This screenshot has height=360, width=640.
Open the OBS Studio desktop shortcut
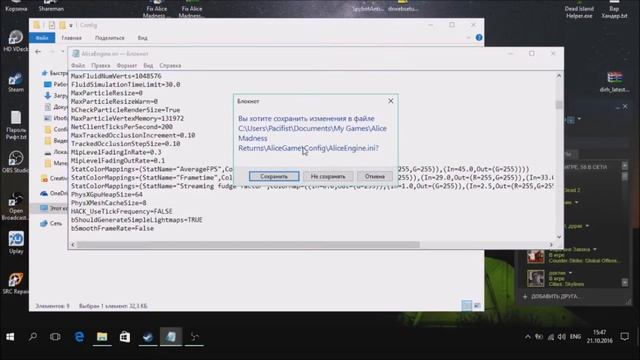click(x=16, y=162)
